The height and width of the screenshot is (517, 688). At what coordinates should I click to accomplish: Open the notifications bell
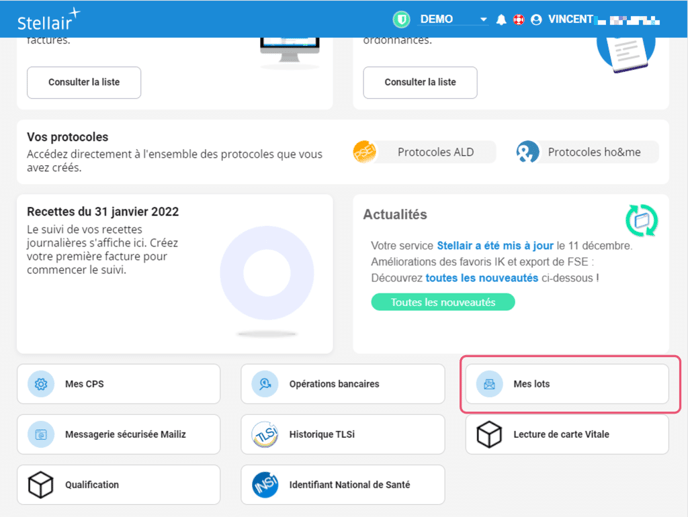(x=501, y=20)
